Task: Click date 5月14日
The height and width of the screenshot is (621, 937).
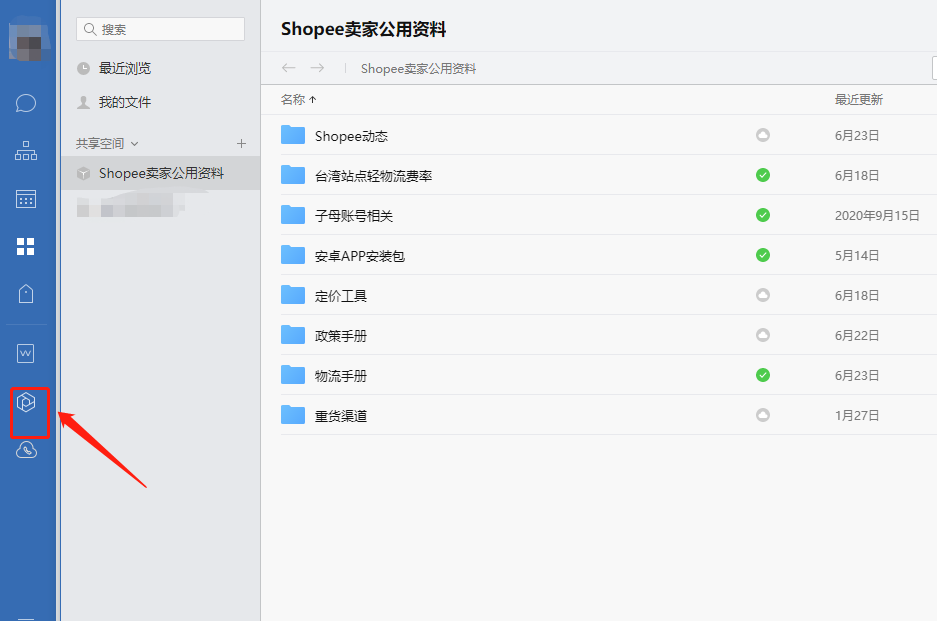Action: 857,256
